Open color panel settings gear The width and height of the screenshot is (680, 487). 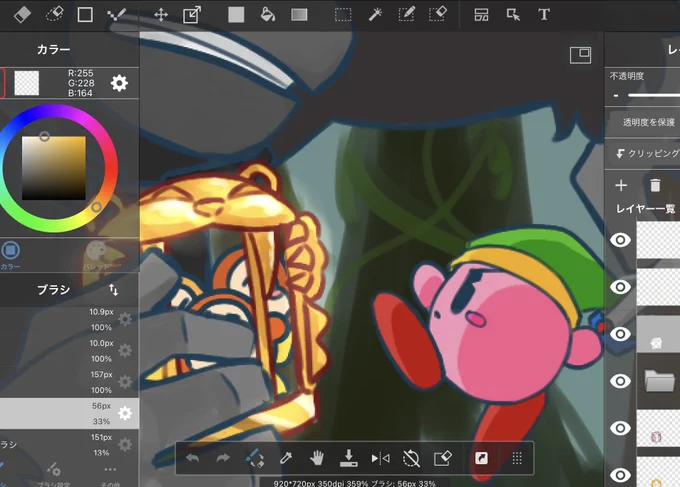(119, 83)
